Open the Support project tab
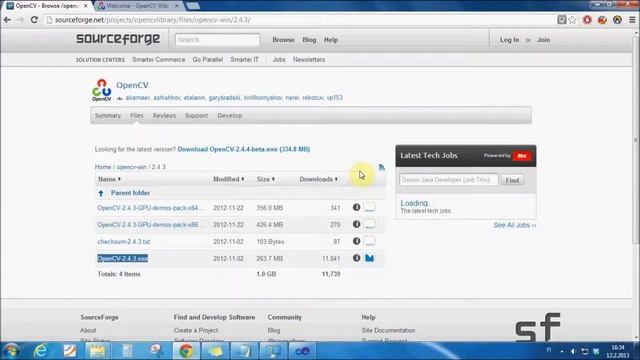Screen dimensions: 640x360 pos(196,116)
